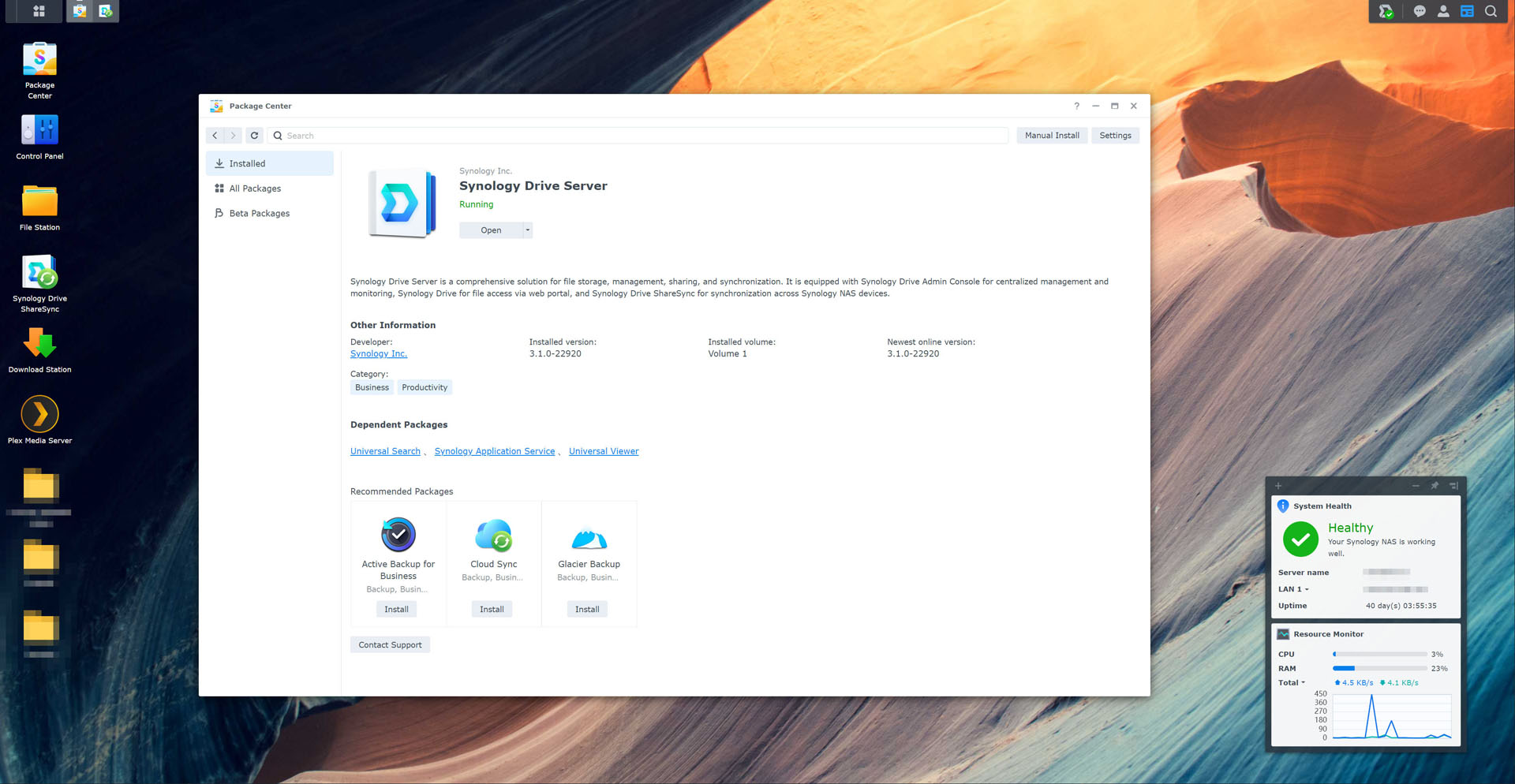Open the notifications speech-bubble icon
Screen dimensions: 1515x784
(1420, 11)
